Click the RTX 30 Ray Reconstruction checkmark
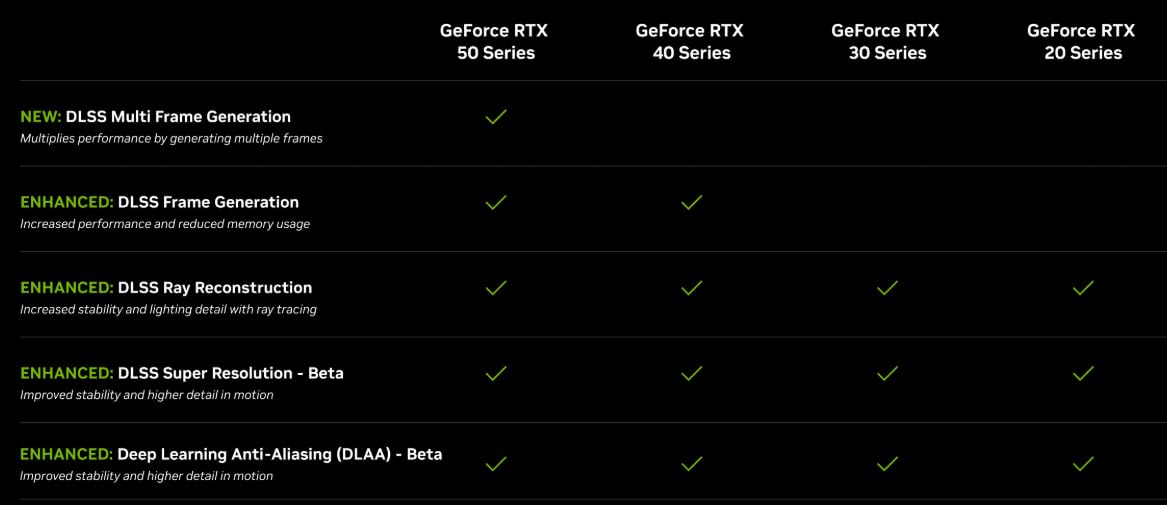This screenshot has height=505, width=1167. click(x=887, y=288)
